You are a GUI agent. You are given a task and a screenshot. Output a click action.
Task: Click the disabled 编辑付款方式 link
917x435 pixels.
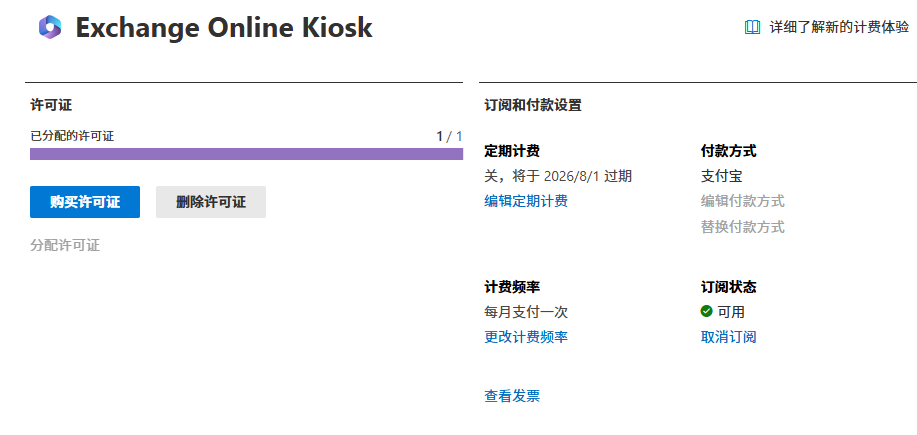[x=742, y=201]
